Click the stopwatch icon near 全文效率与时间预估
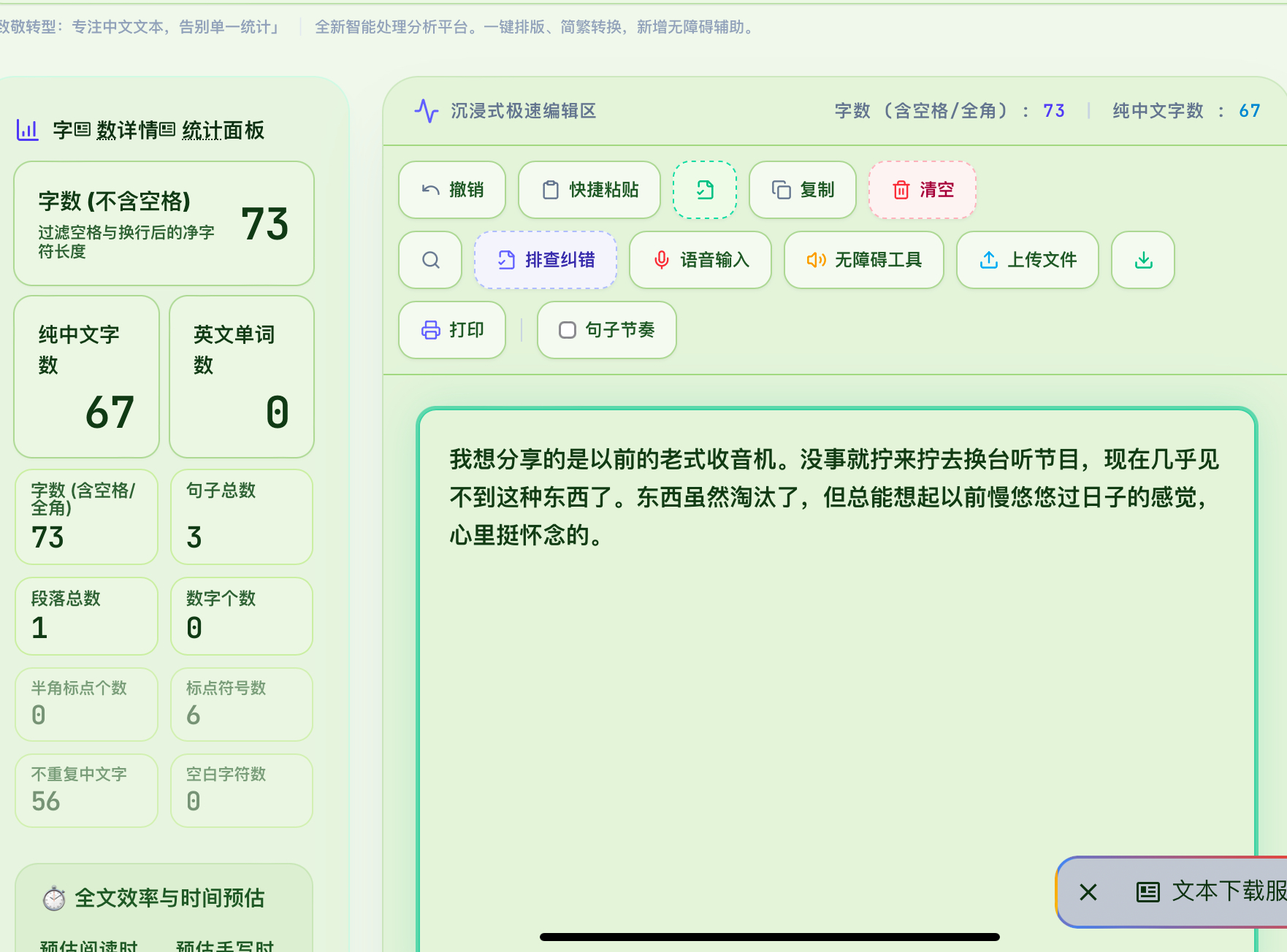Image resolution: width=1287 pixels, height=952 pixels. click(54, 898)
